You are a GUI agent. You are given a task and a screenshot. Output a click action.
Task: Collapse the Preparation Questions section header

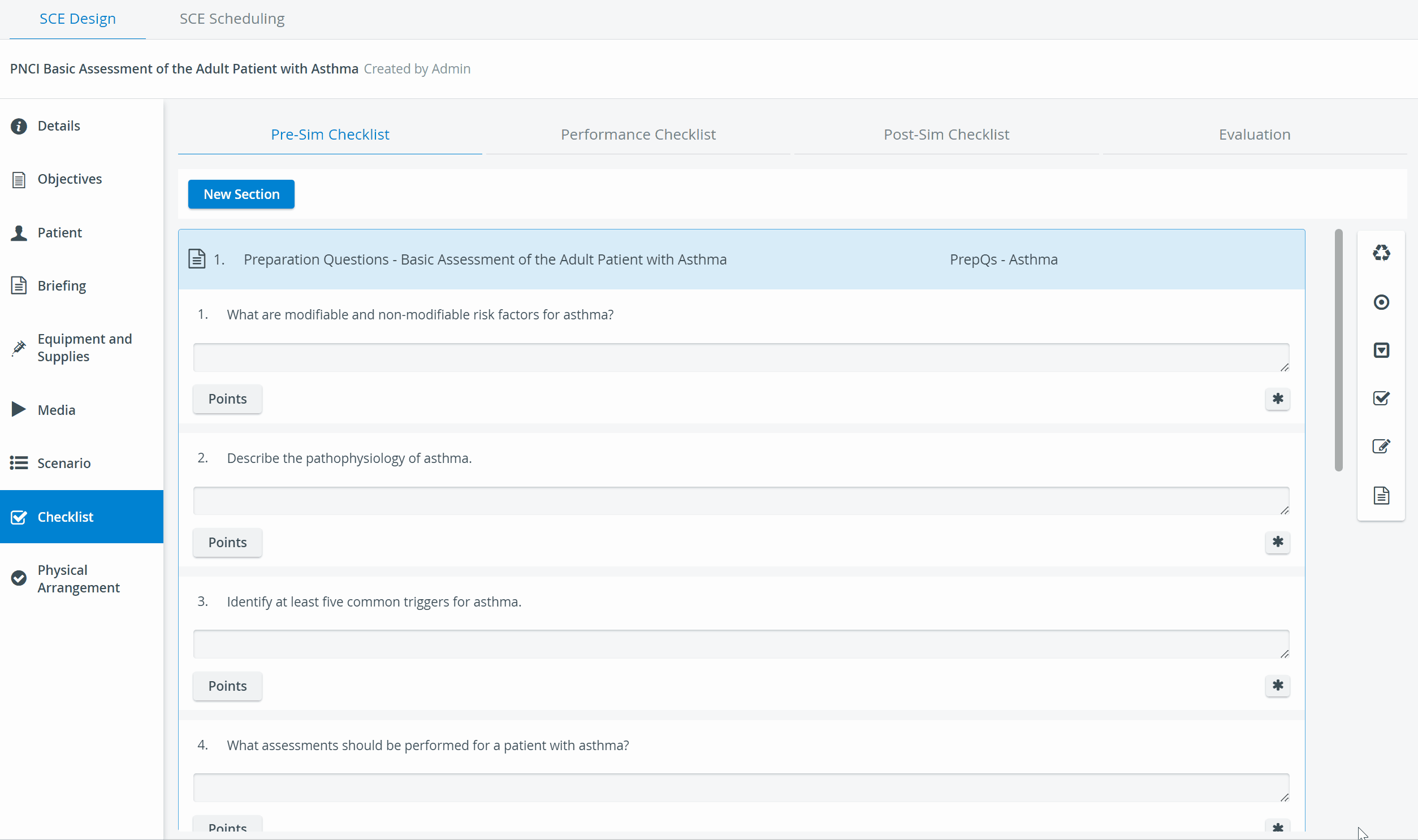[741, 259]
